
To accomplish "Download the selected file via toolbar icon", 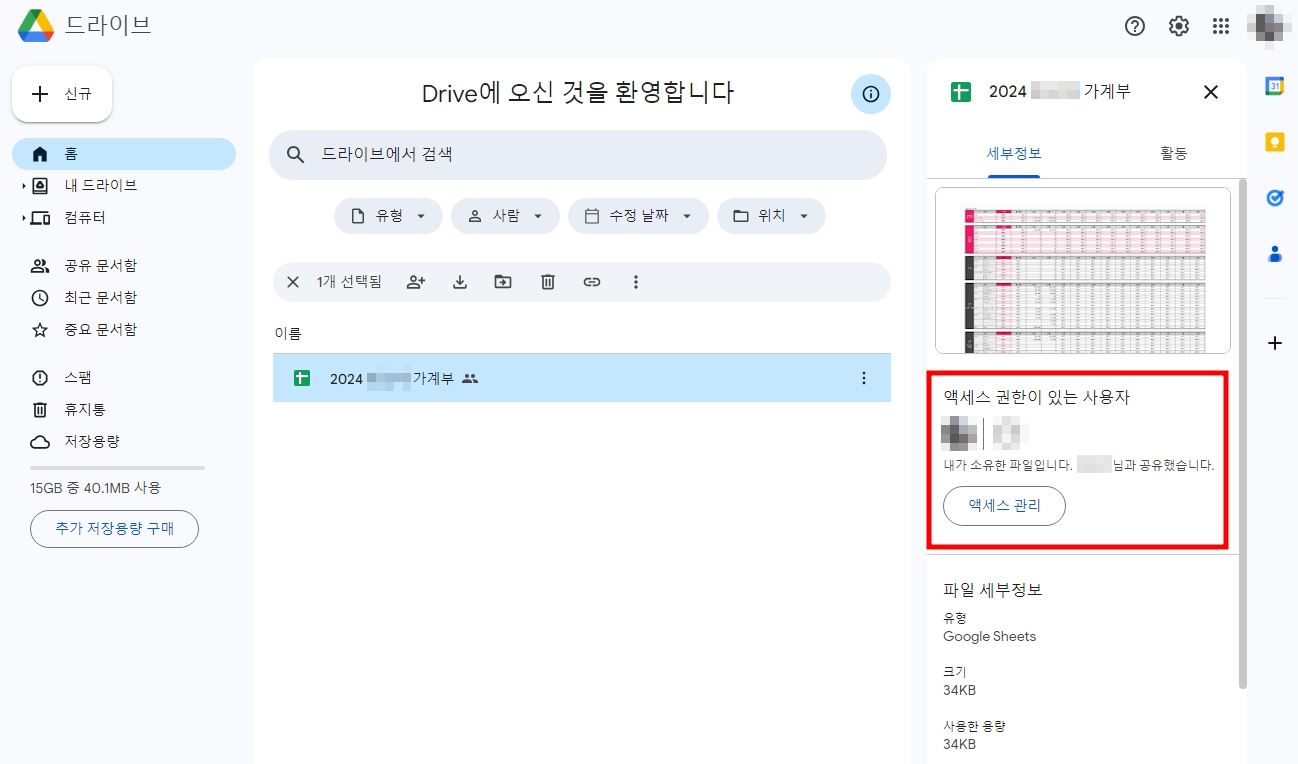I will pyautogui.click(x=459, y=282).
